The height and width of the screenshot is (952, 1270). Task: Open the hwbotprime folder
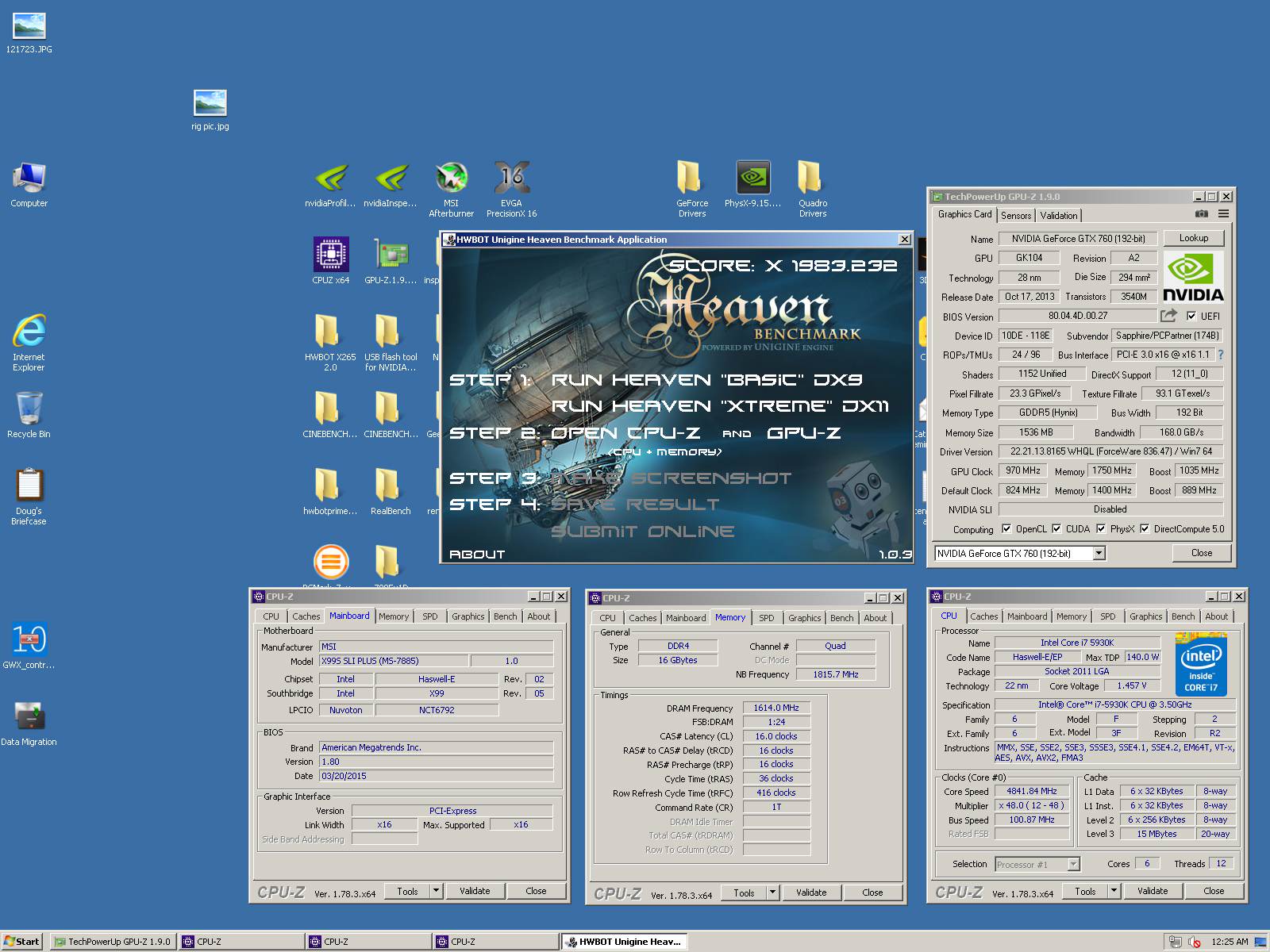pyautogui.click(x=330, y=492)
